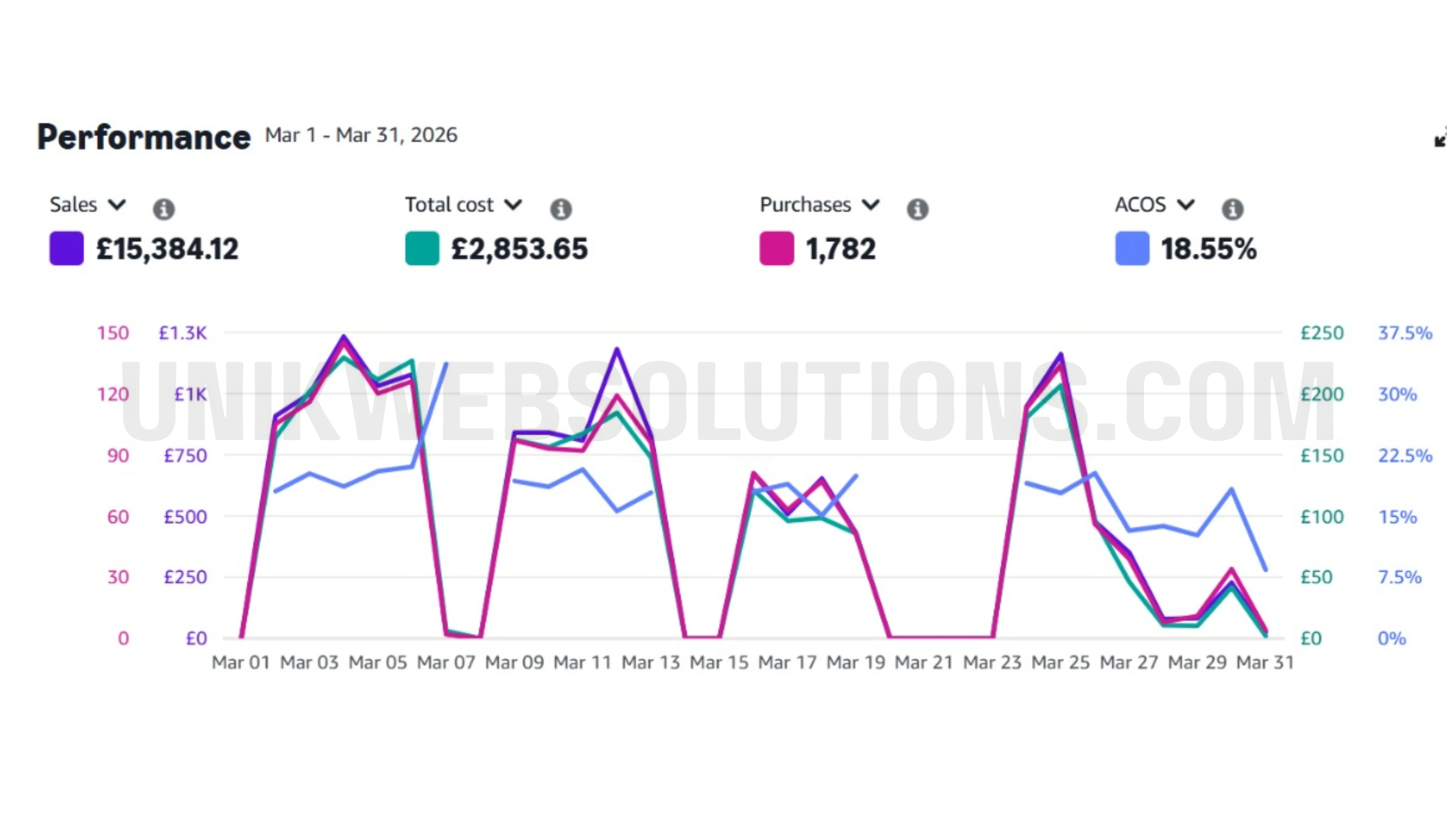The height and width of the screenshot is (819, 1456).
Task: Click the £15,384.12 sales value
Action: [167, 249]
